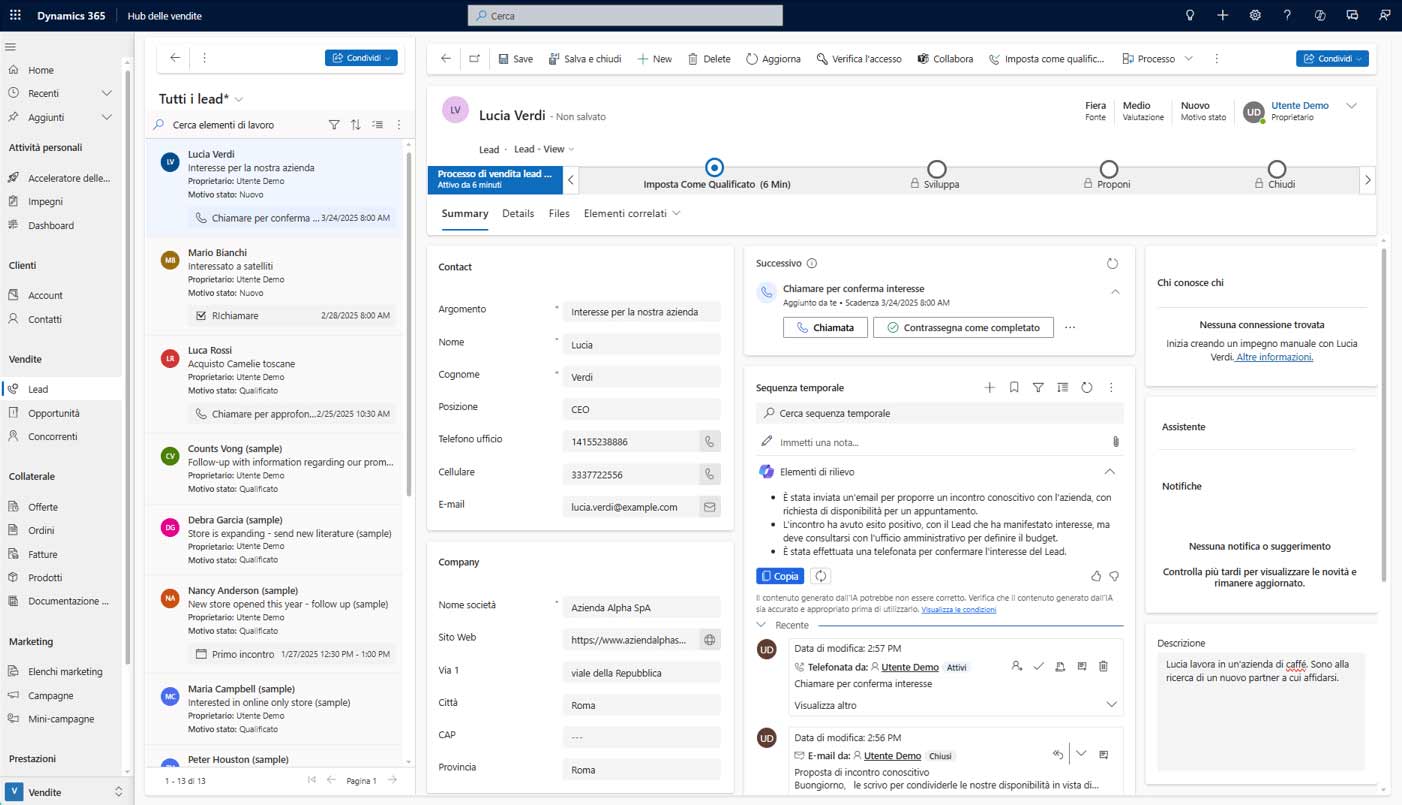Viewport: 1402px width, 805px height.
Task: Collapse the Elementi di rilievo section
Action: pos(1109,471)
